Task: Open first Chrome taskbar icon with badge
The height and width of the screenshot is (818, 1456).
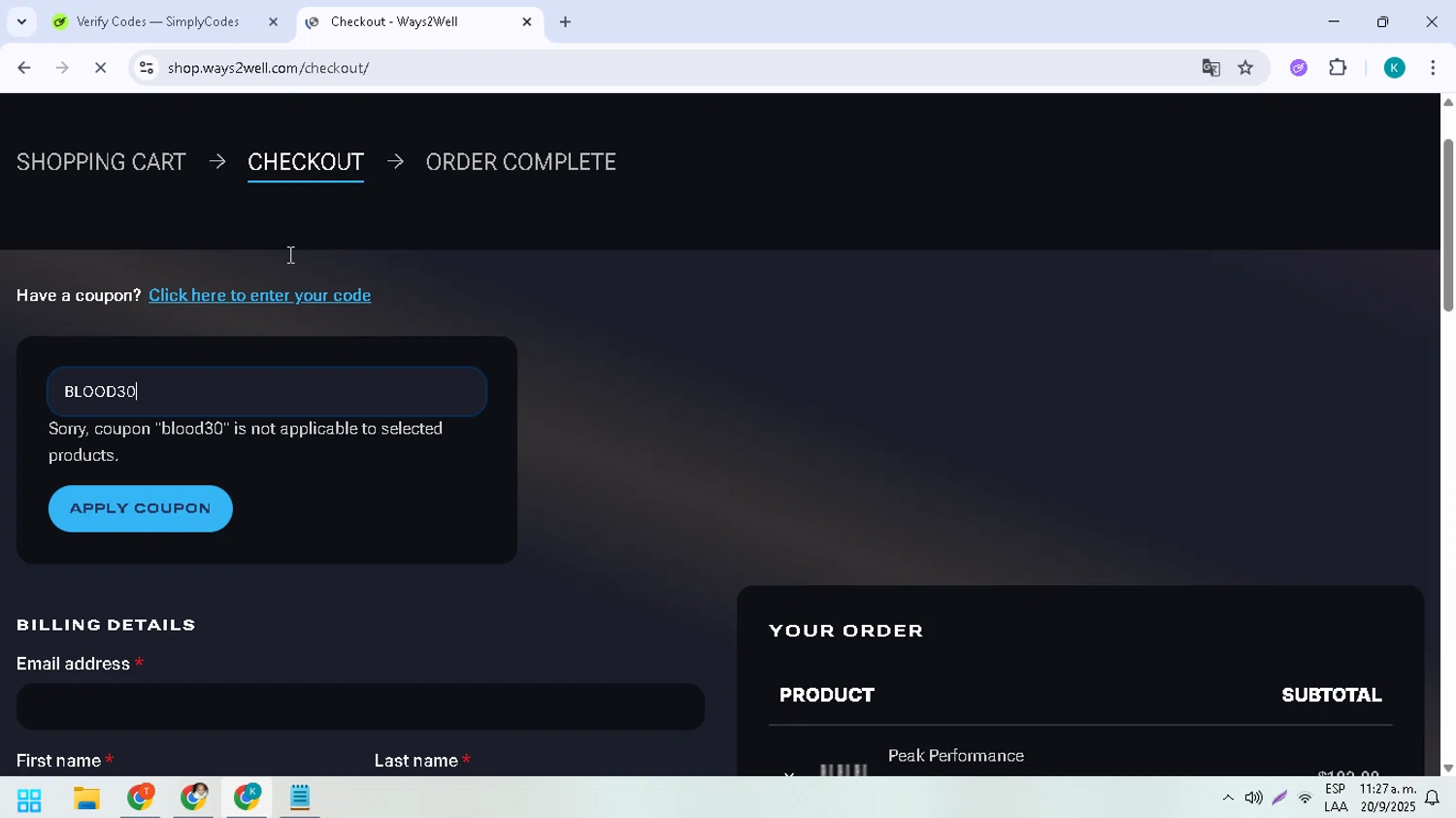Action: pyautogui.click(x=140, y=798)
